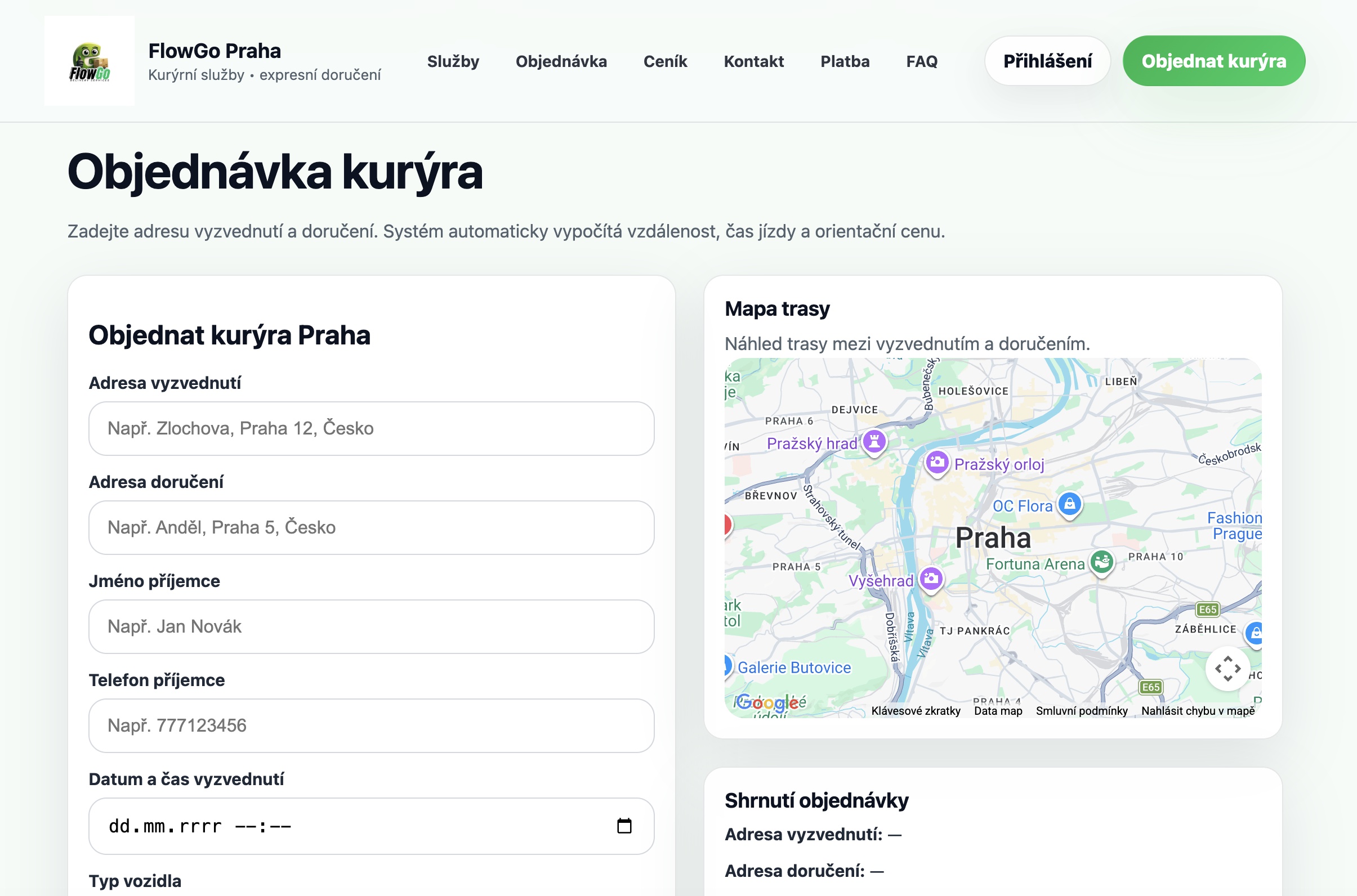Select the Fortuna Arena stadium map pin
The height and width of the screenshot is (896, 1357).
click(1101, 563)
